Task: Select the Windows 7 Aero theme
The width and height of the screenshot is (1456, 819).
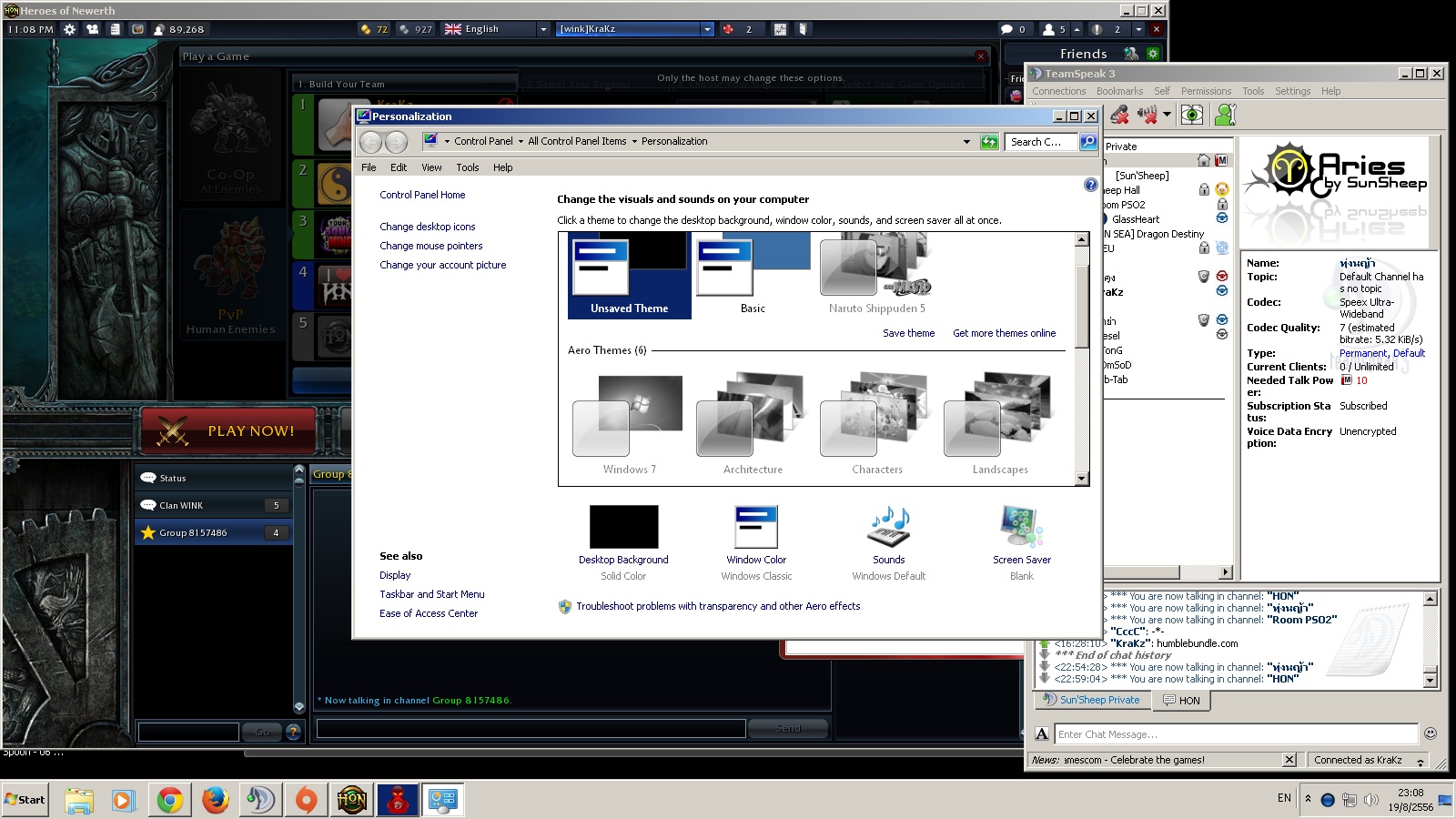Action: coord(629,424)
